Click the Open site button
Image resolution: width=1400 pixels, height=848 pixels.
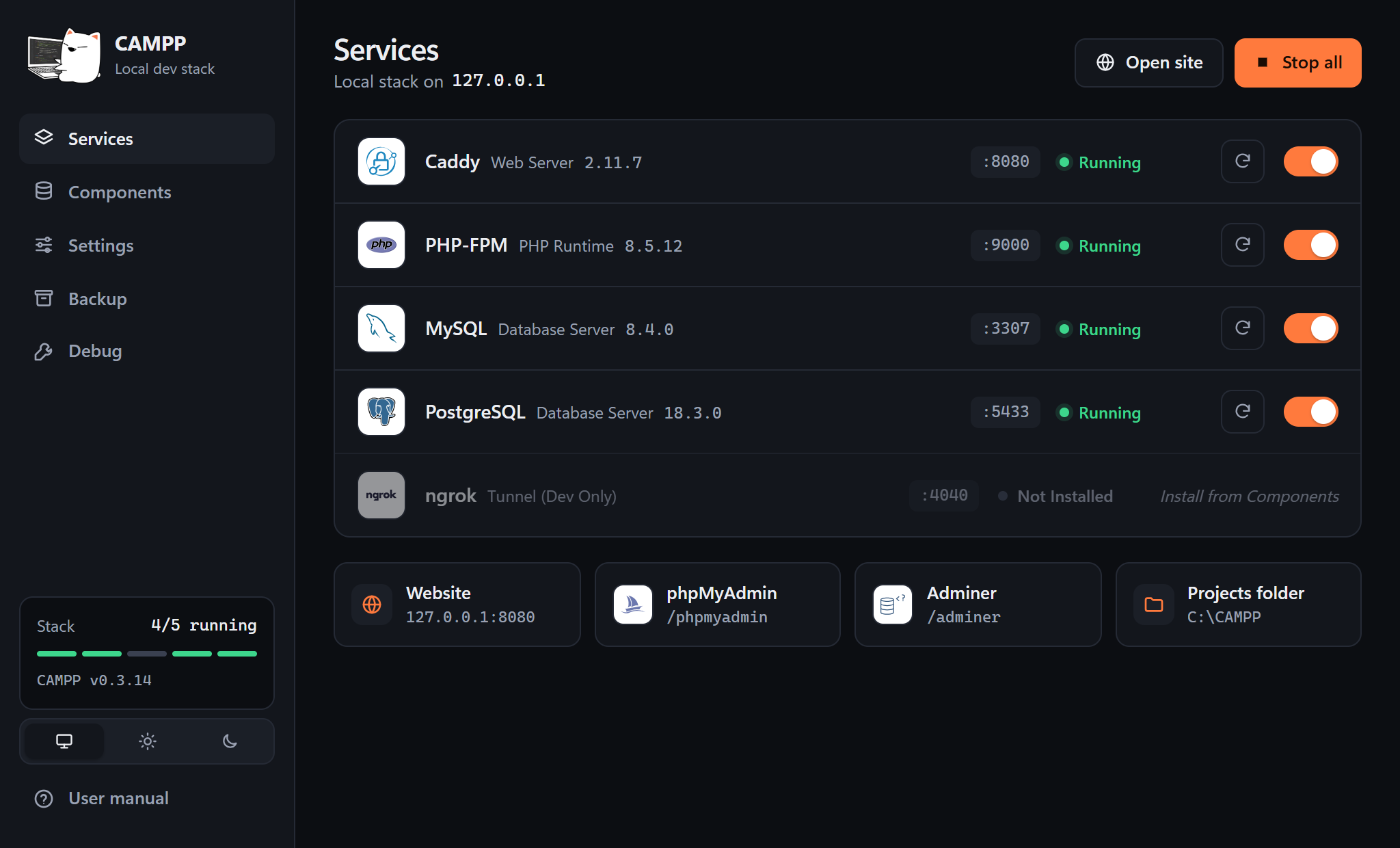pos(1148,63)
